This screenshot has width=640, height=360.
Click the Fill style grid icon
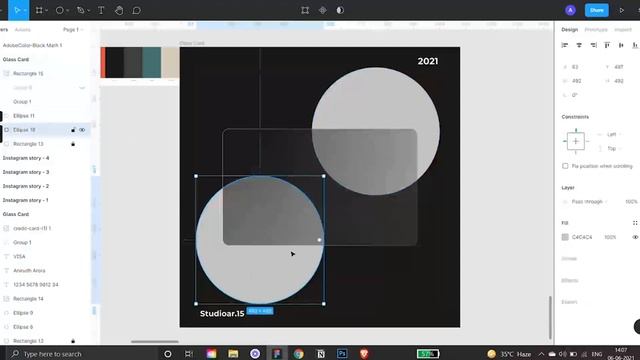click(x=635, y=223)
